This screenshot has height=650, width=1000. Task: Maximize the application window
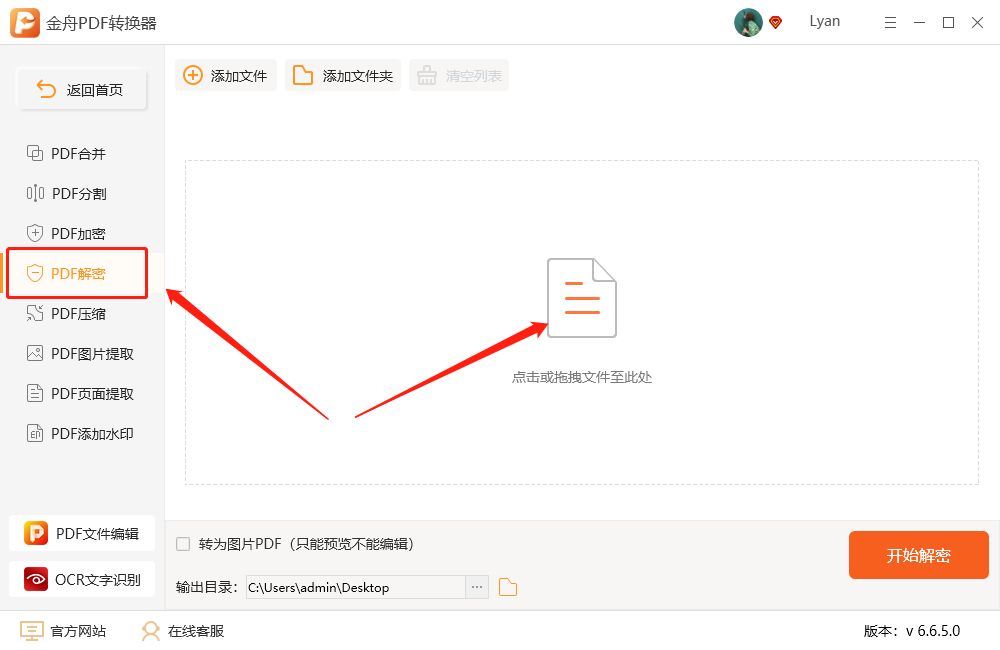point(948,23)
